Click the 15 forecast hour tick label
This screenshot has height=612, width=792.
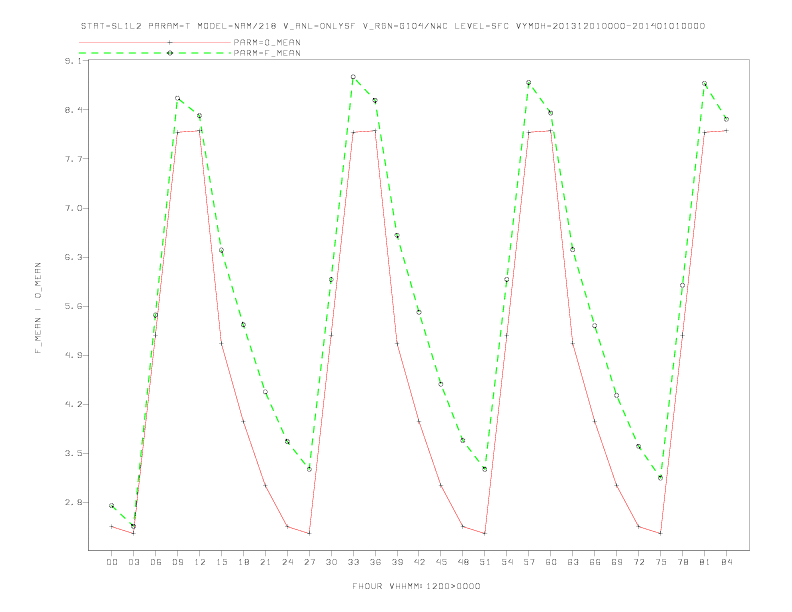coord(221,562)
